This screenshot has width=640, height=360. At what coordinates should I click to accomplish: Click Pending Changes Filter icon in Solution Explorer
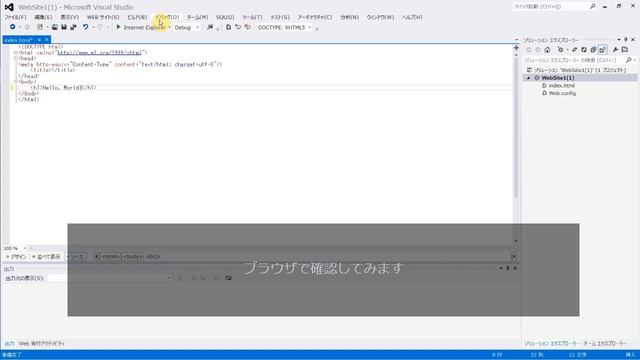click(x=560, y=50)
